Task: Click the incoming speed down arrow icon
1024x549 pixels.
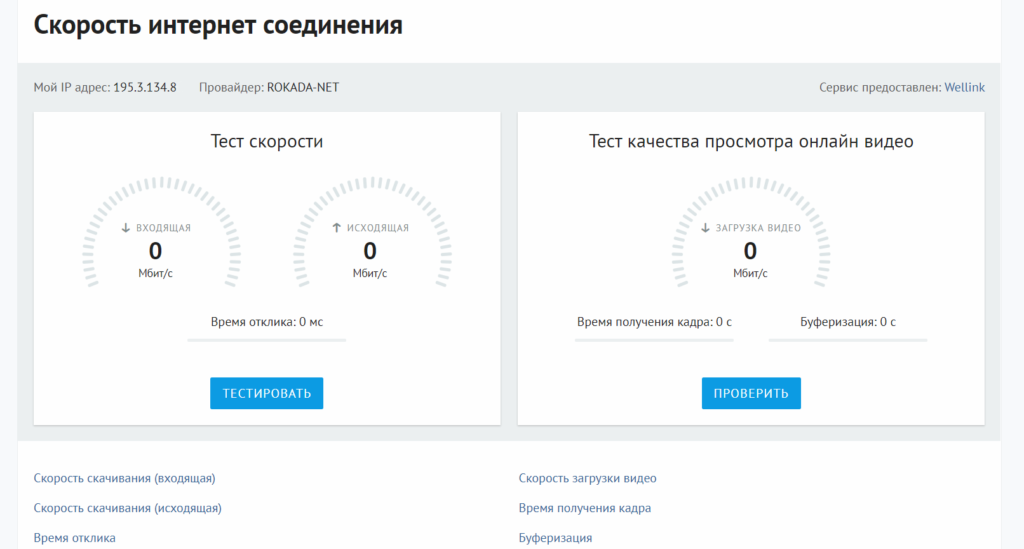Action: click(126, 228)
